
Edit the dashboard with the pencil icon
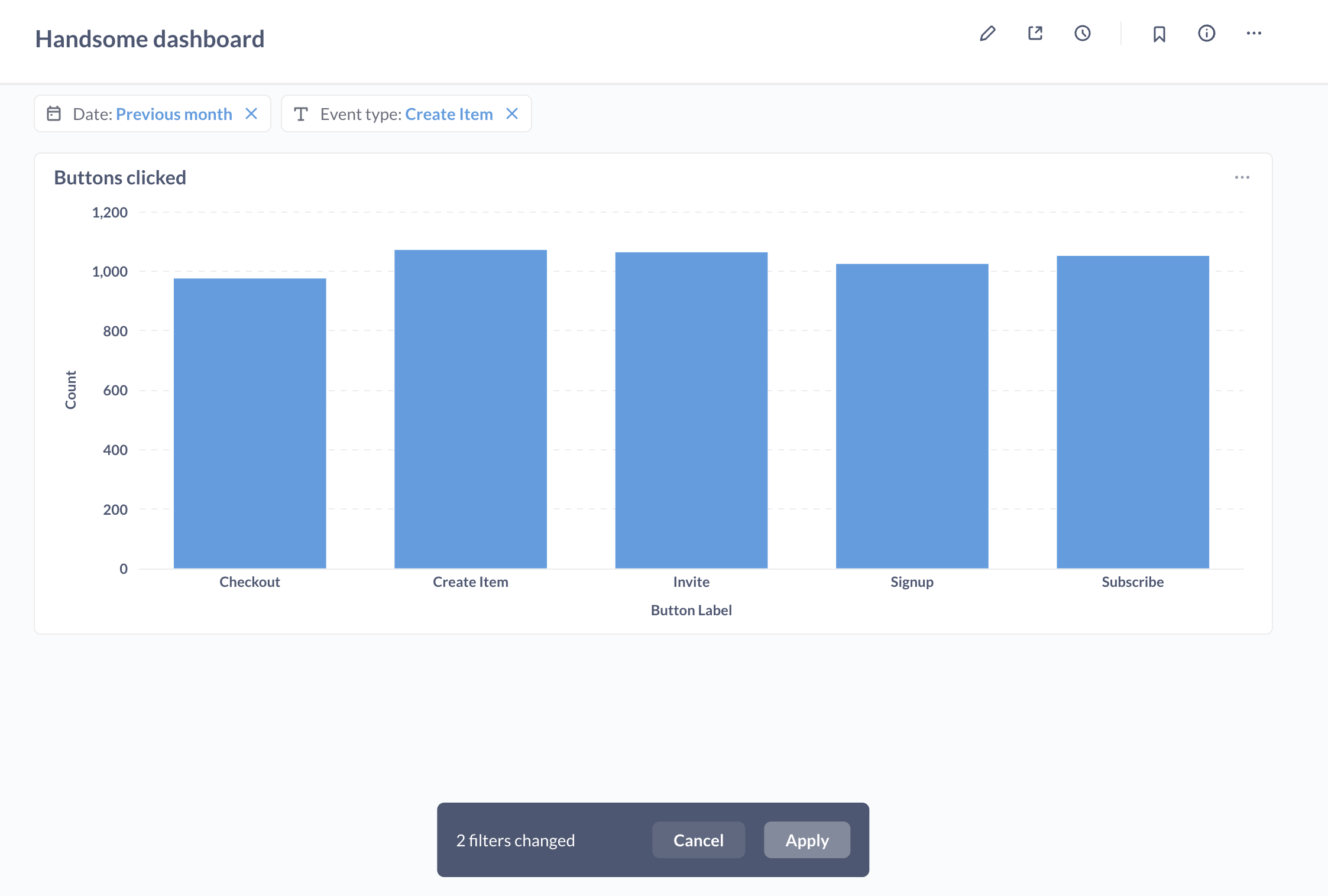click(x=987, y=34)
